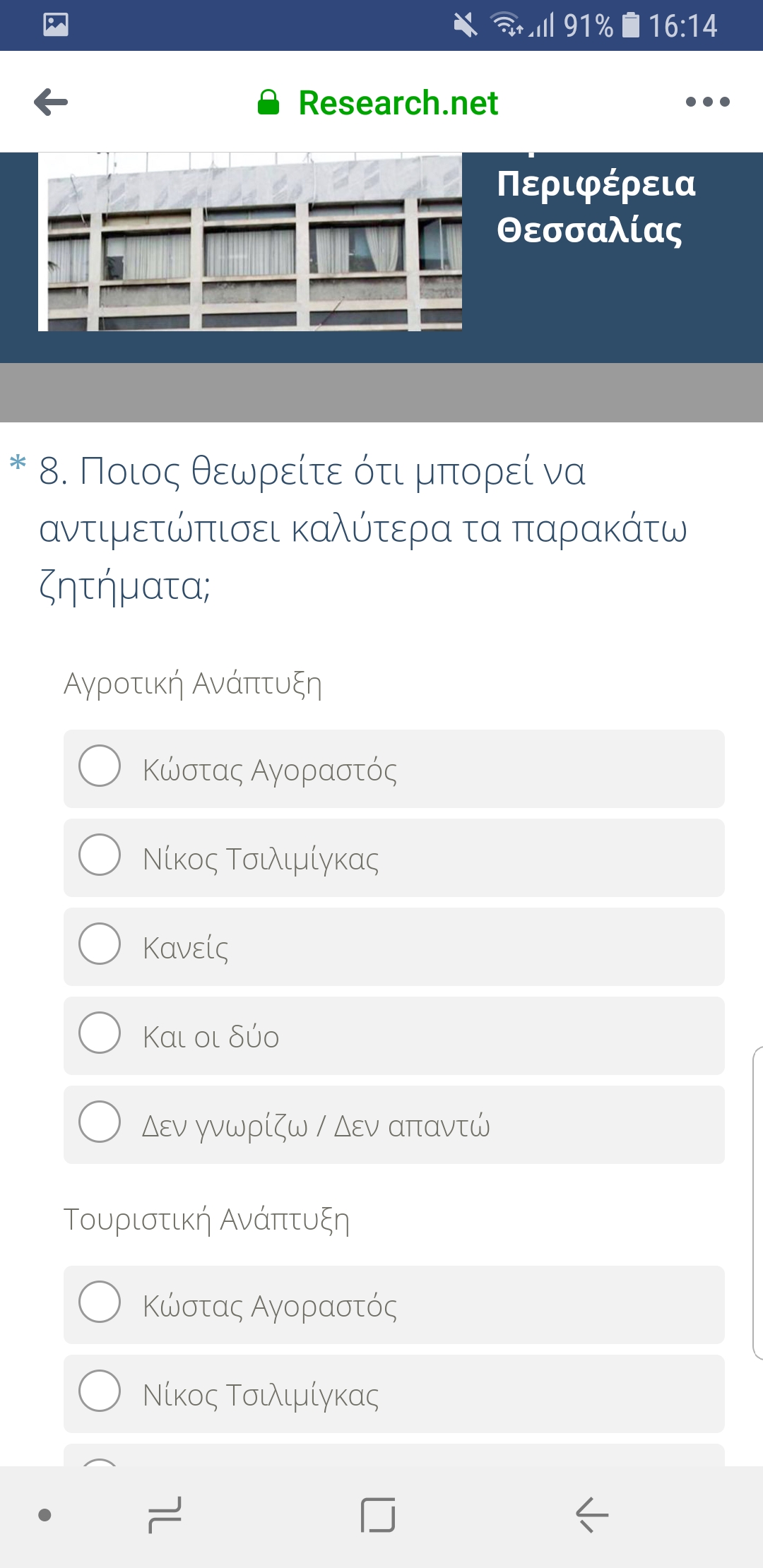The width and height of the screenshot is (763, 1568).
Task: Tap the Research.net address title
Action: click(x=398, y=102)
